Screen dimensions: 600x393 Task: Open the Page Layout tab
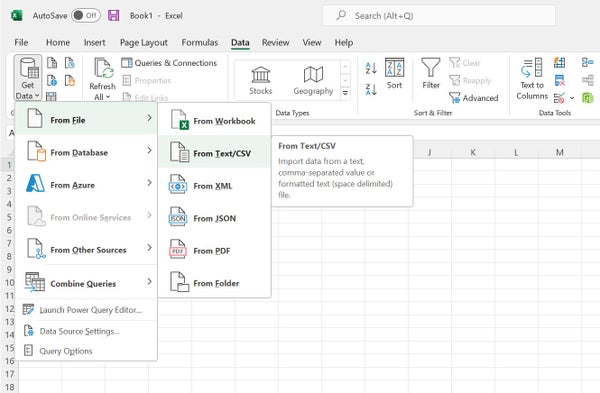pyautogui.click(x=143, y=42)
